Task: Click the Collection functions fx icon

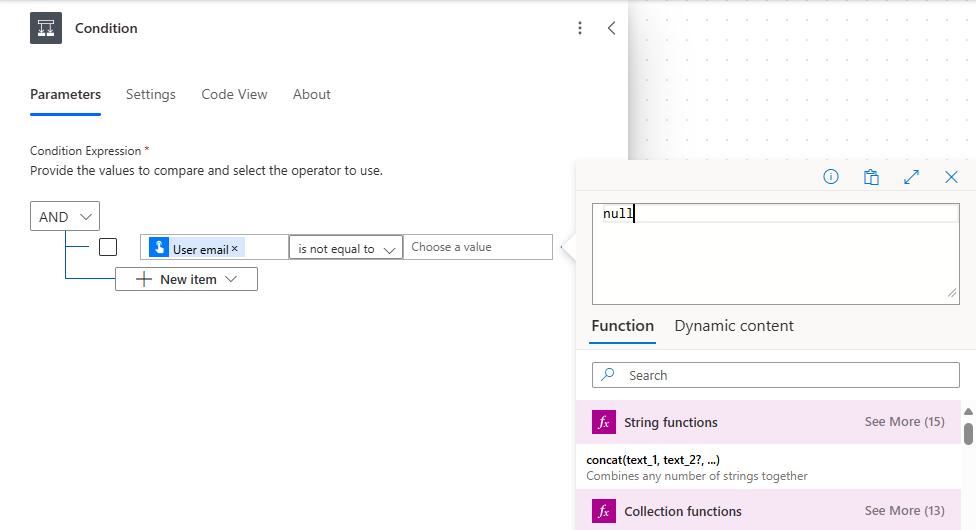Action: pos(603,511)
